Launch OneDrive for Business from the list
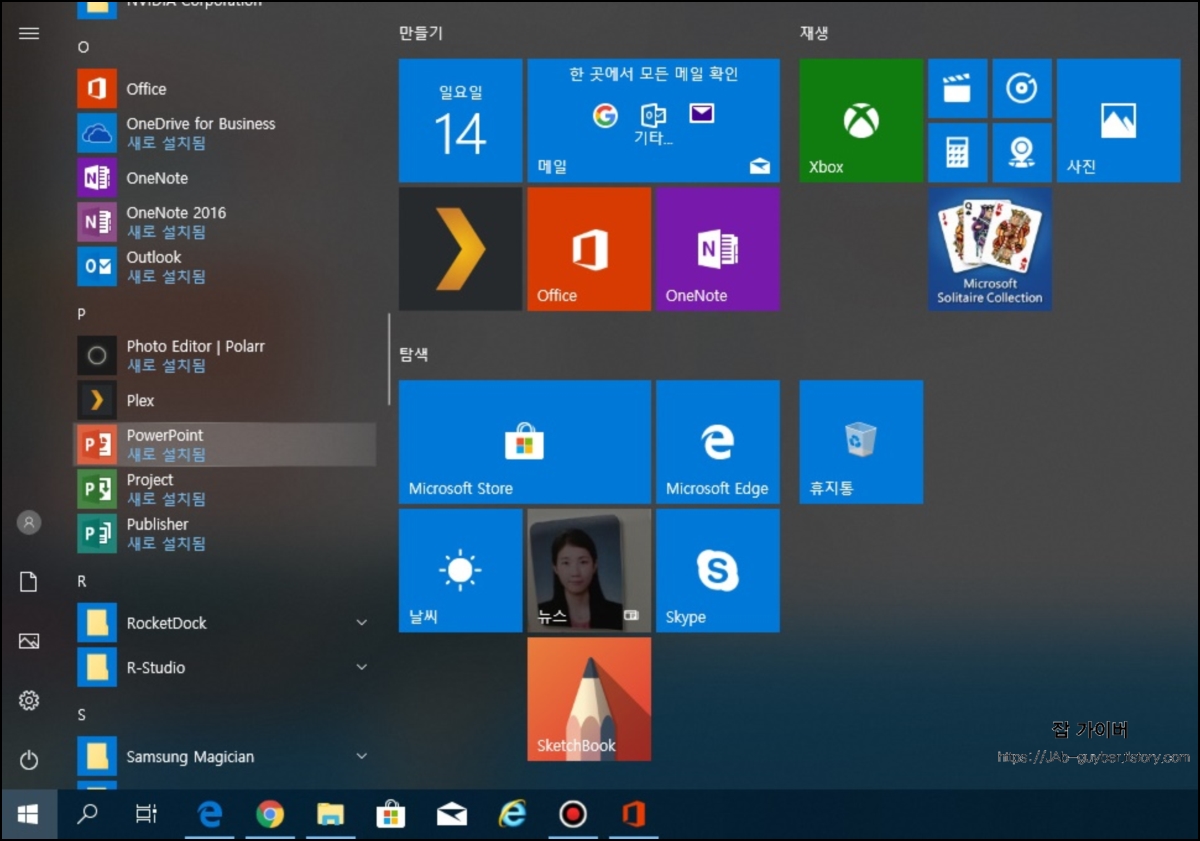The height and width of the screenshot is (841, 1200). point(225,133)
